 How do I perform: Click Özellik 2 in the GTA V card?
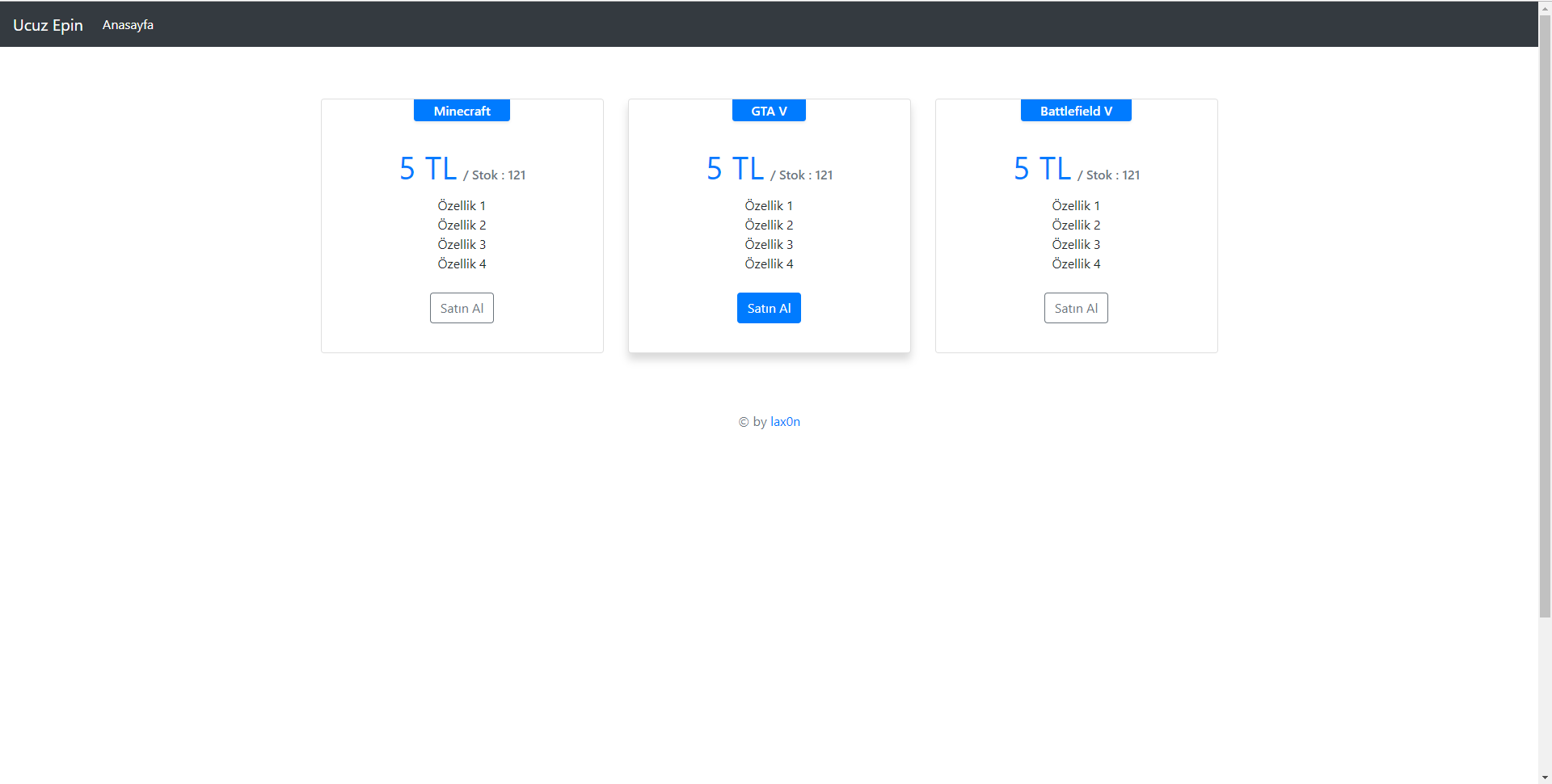click(769, 226)
